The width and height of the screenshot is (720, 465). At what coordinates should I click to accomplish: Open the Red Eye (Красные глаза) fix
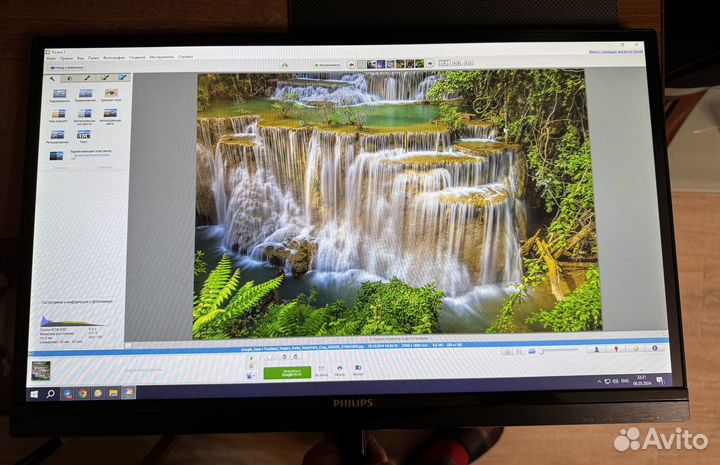[110, 94]
